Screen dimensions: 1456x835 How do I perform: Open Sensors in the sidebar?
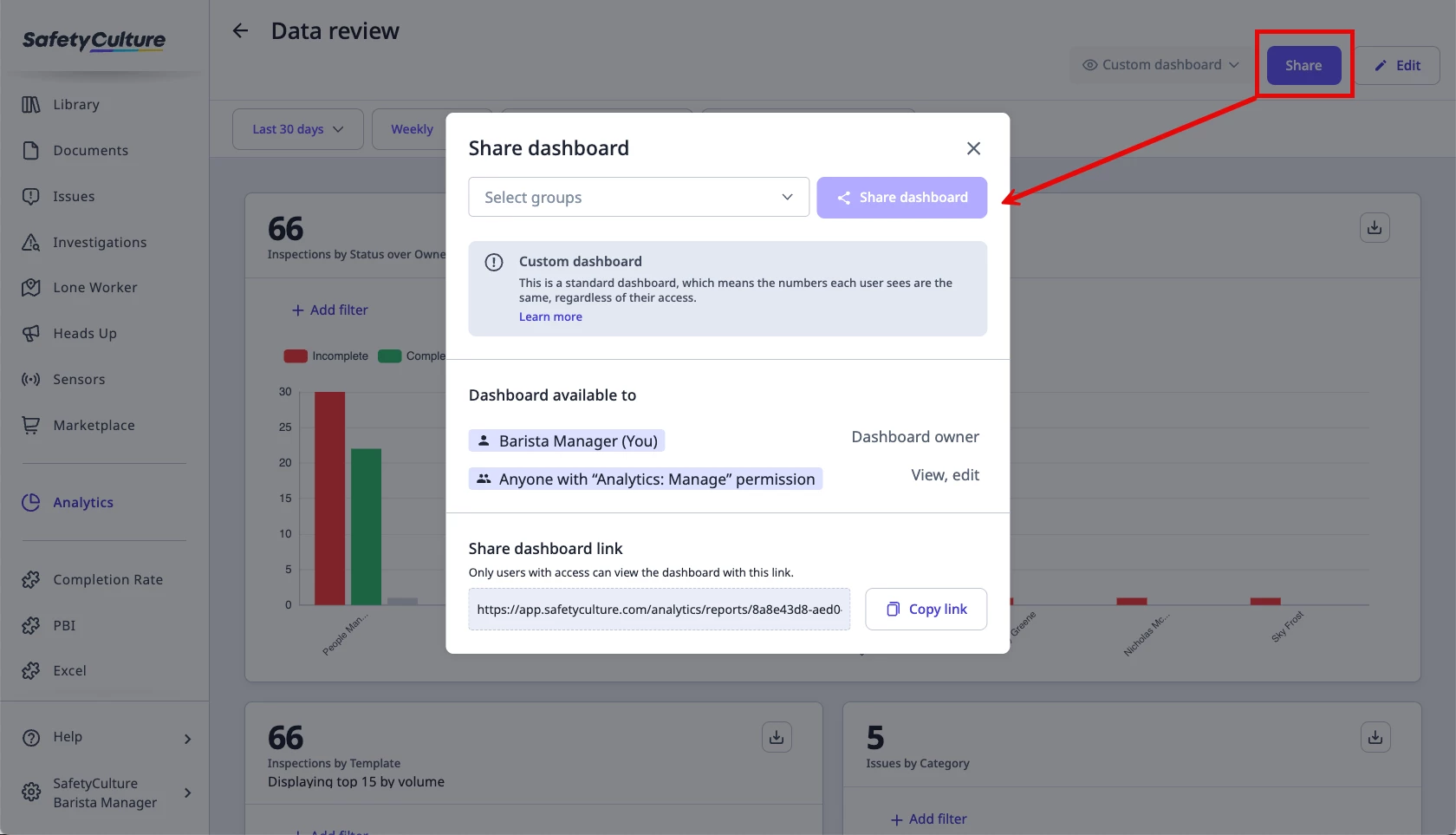(x=79, y=379)
